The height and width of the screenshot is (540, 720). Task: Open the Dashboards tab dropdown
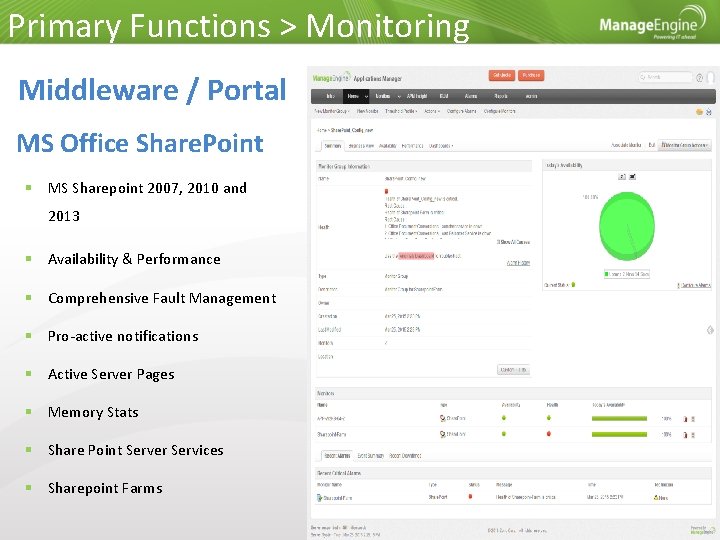(441, 146)
